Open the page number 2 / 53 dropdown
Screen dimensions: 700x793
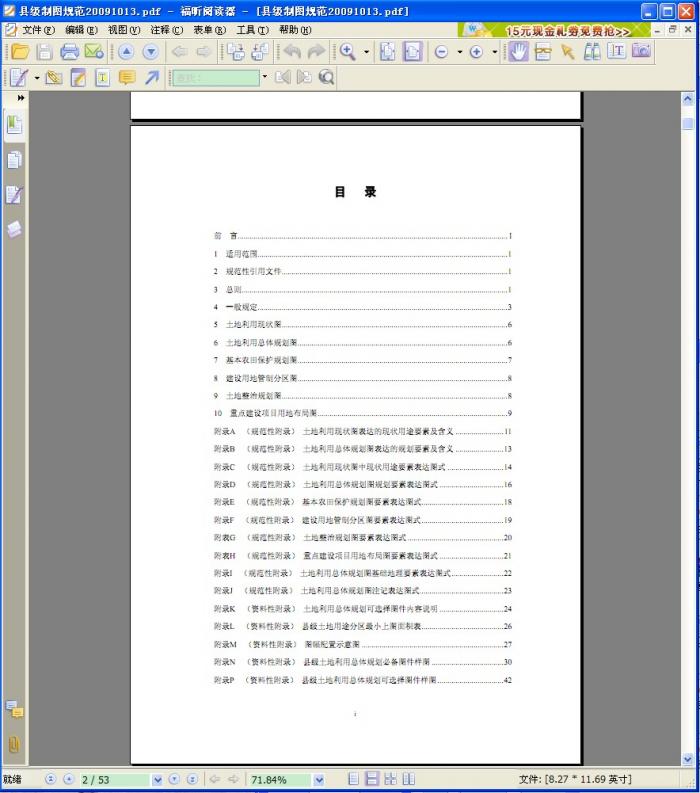[157, 779]
